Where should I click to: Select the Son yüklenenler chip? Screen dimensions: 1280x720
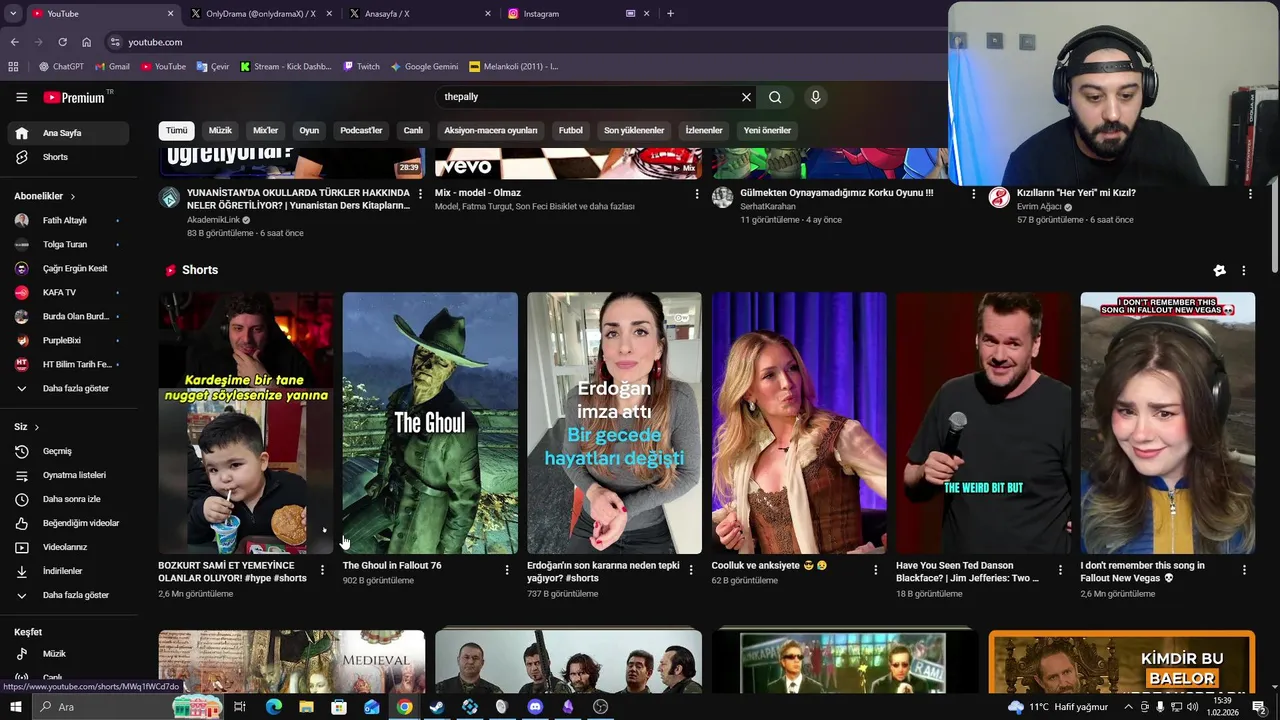tap(634, 130)
